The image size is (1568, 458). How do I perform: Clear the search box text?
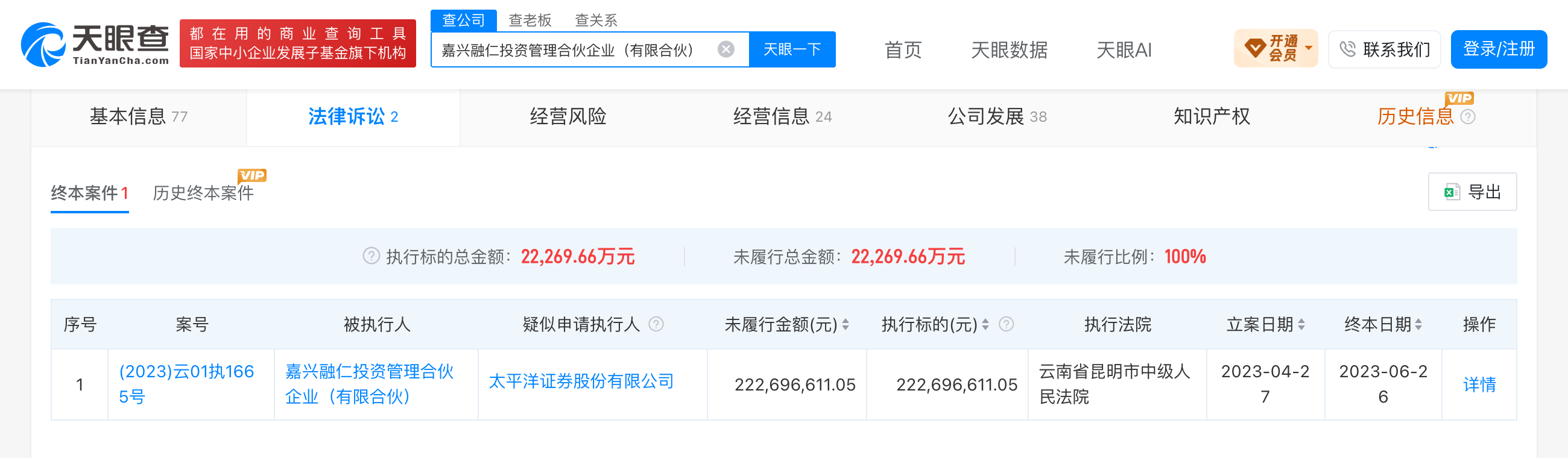726,49
